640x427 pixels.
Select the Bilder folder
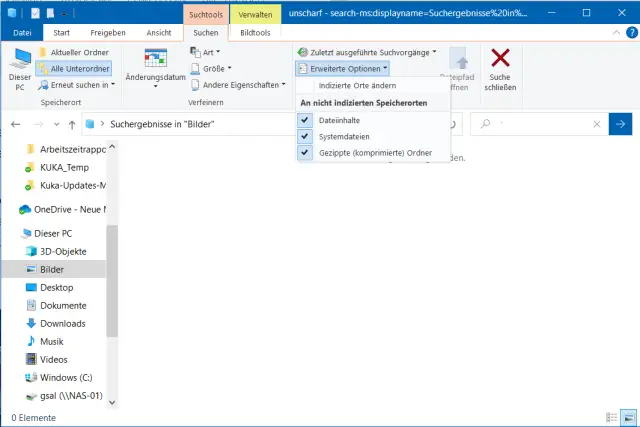click(x=53, y=269)
